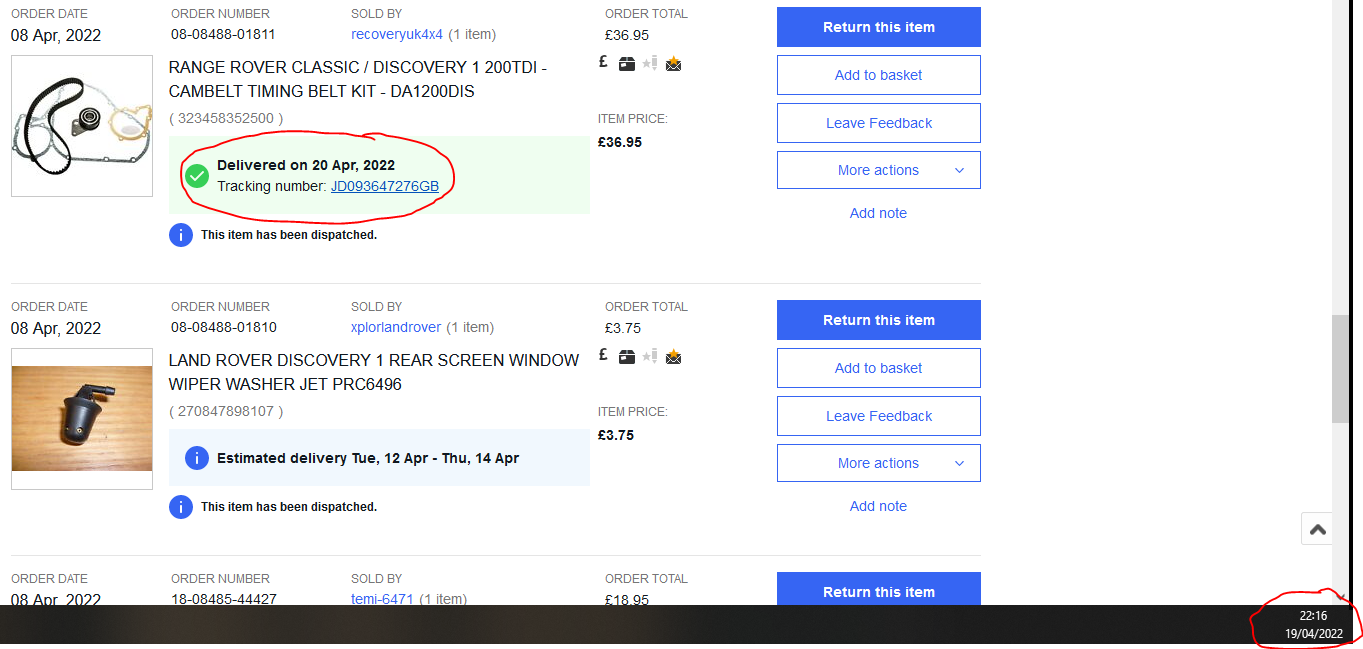Visit seller xplorlandrover's page
The width and height of the screenshot is (1363, 649).
coord(396,327)
